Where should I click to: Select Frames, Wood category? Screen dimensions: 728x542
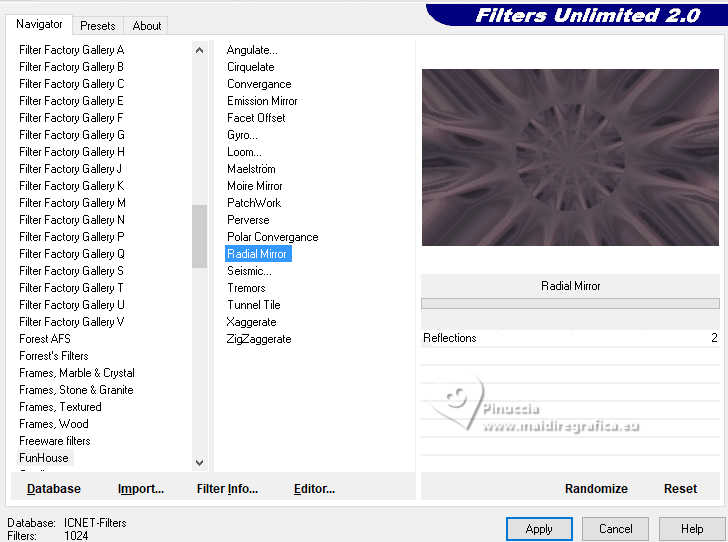(53, 424)
